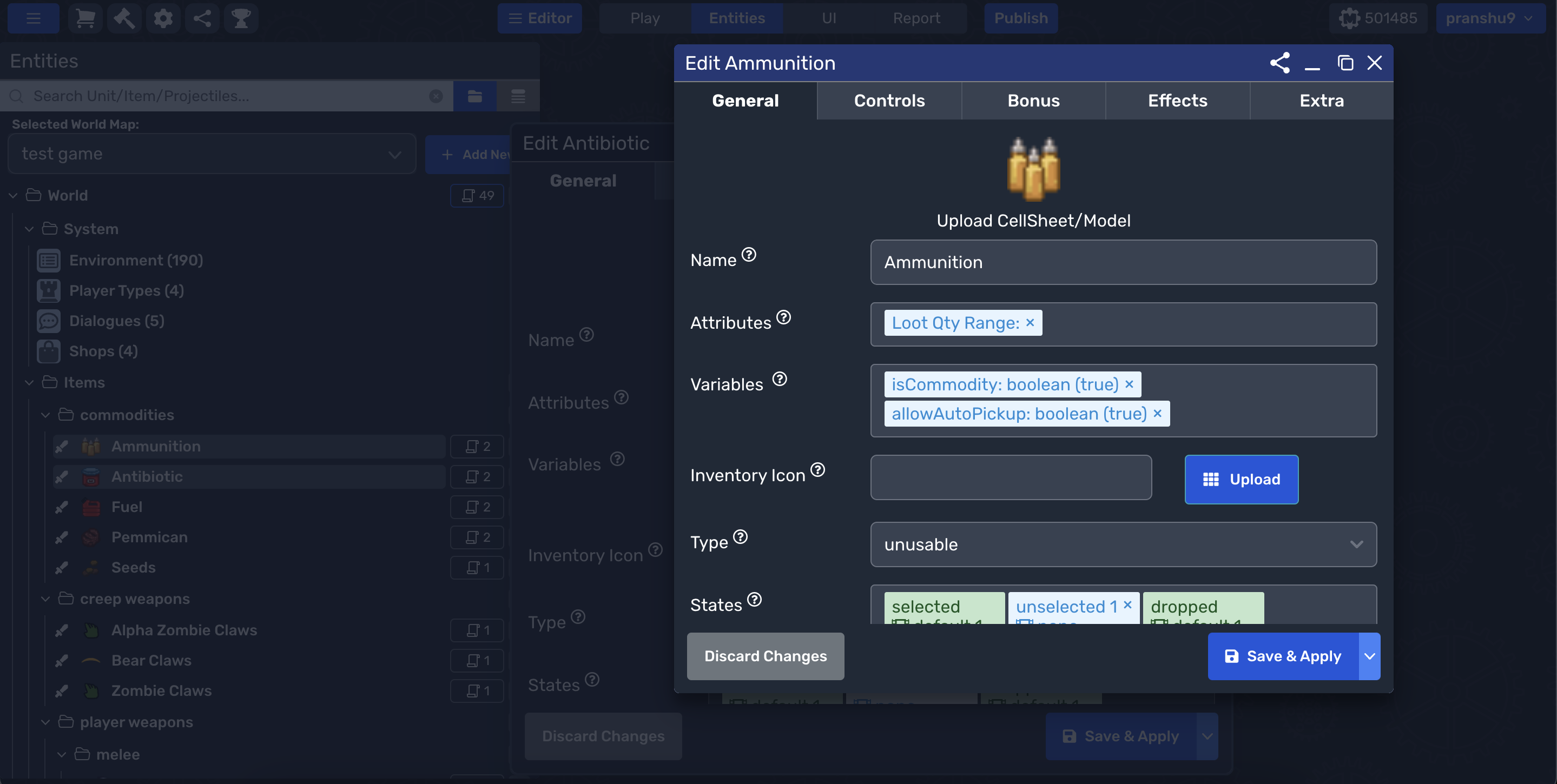
Task: Click the help icon next to Inventory Icon
Action: [817, 470]
